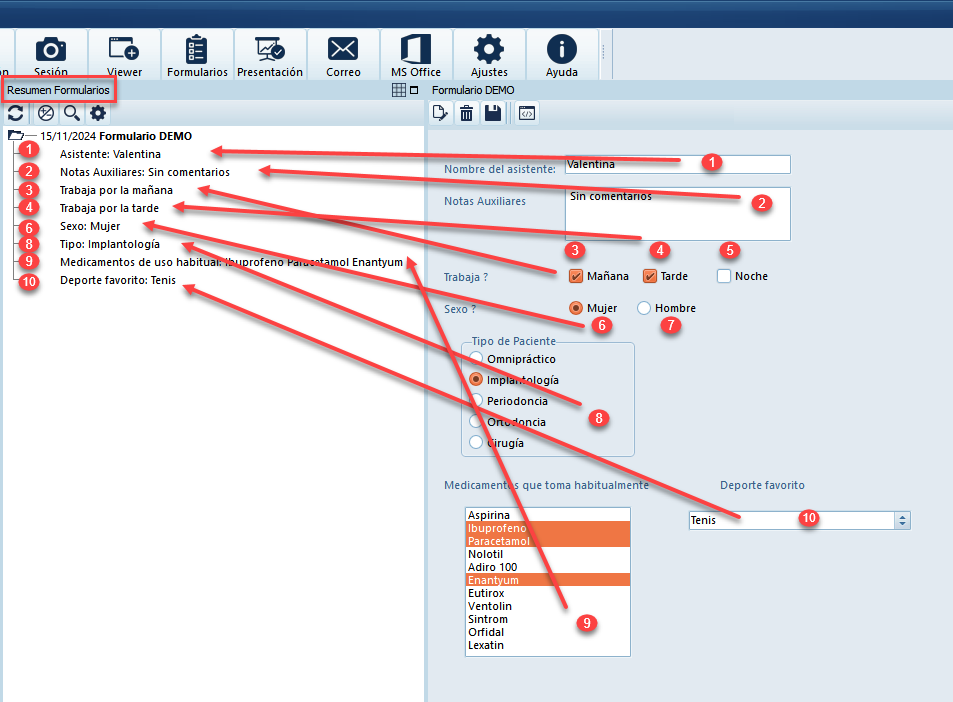953x702 pixels.
Task: Select the Resumen Formularios tab
Action: [59, 90]
